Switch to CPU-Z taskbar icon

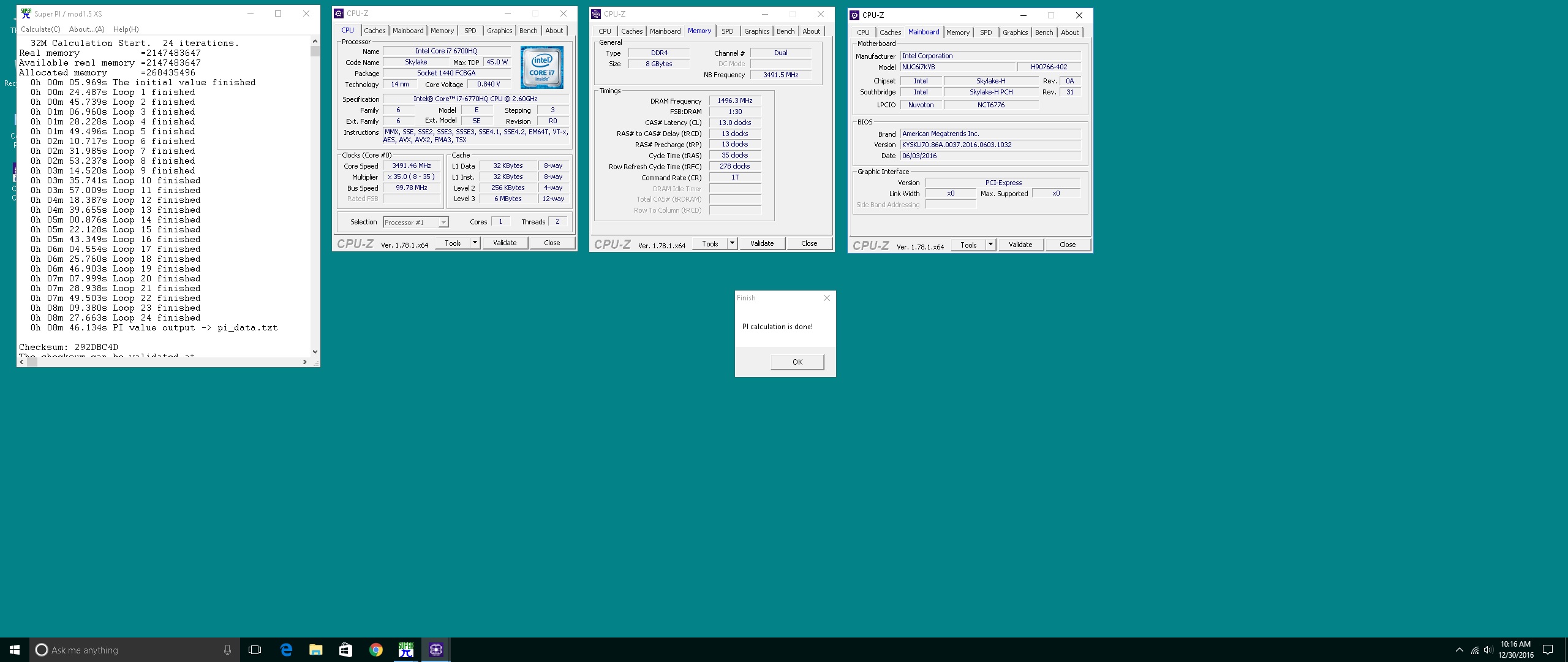click(x=435, y=650)
